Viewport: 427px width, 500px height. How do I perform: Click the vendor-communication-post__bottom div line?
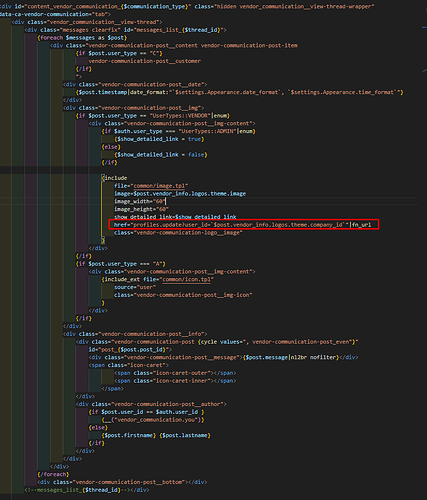[122, 482]
